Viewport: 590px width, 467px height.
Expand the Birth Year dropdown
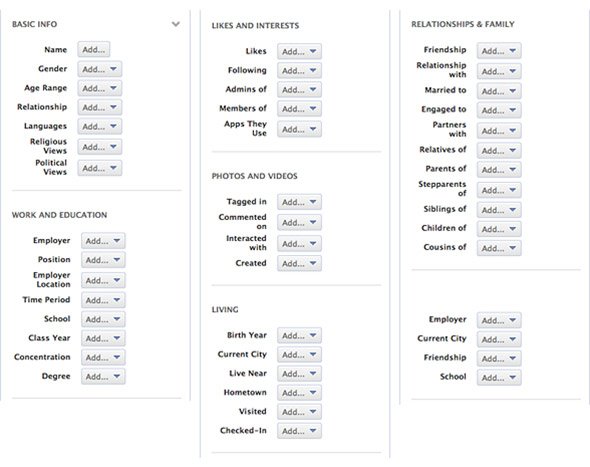coord(299,335)
